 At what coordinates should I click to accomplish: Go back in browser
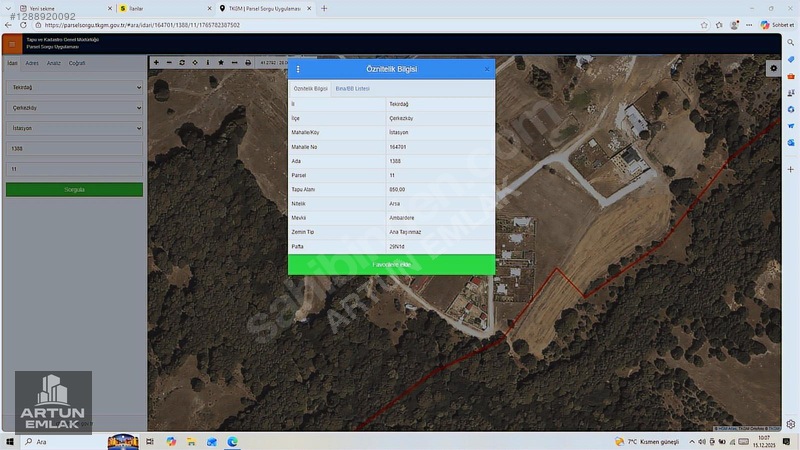(x=8, y=24)
